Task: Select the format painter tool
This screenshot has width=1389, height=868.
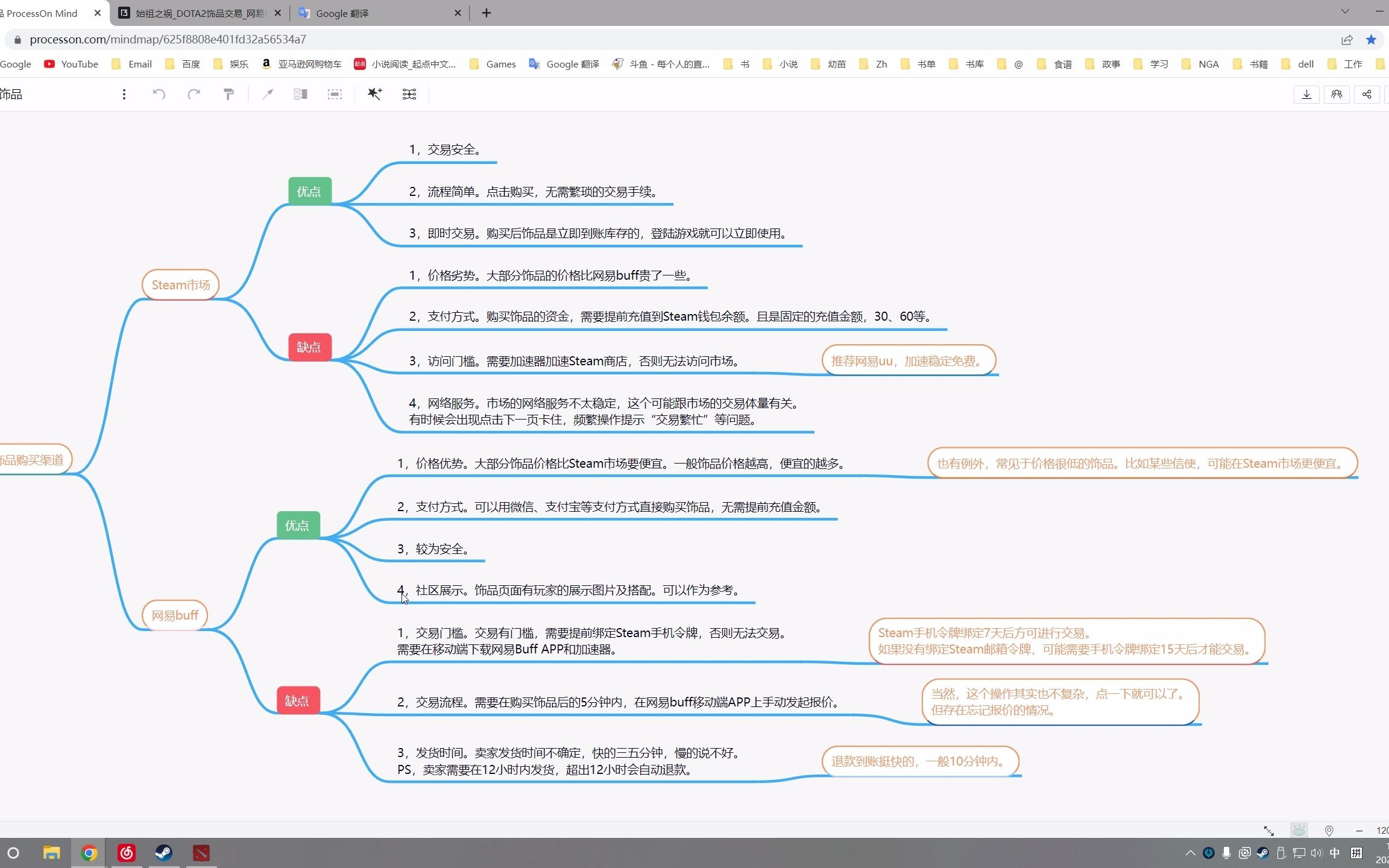Action: (228, 94)
